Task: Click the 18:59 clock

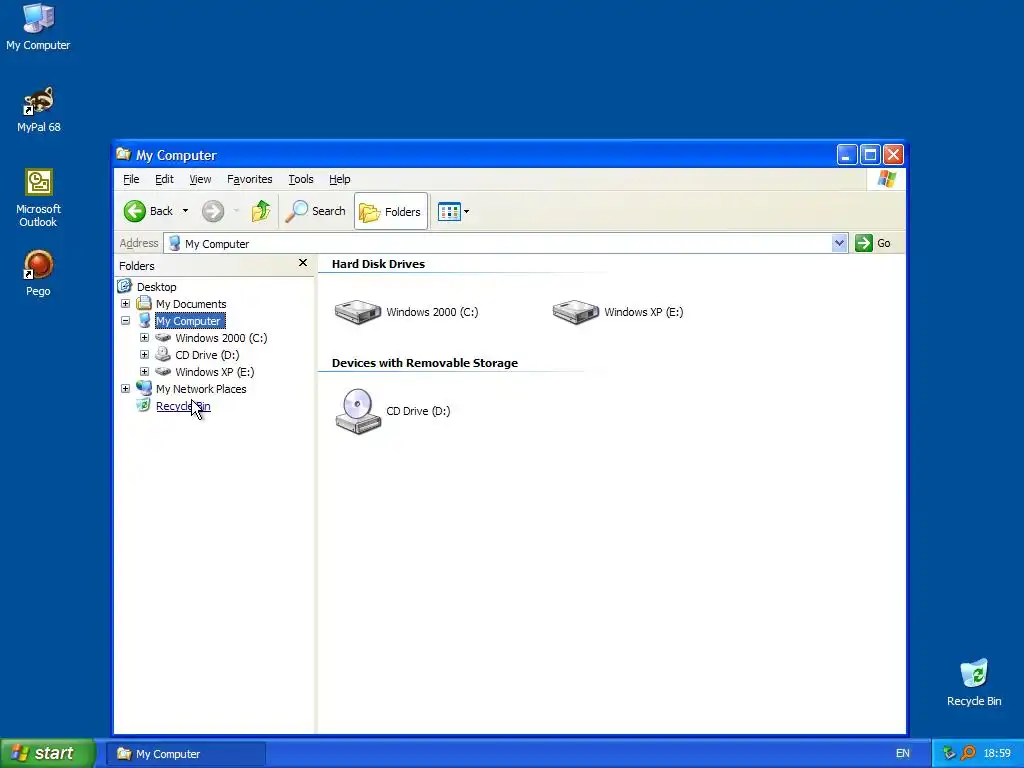Action: (x=997, y=754)
